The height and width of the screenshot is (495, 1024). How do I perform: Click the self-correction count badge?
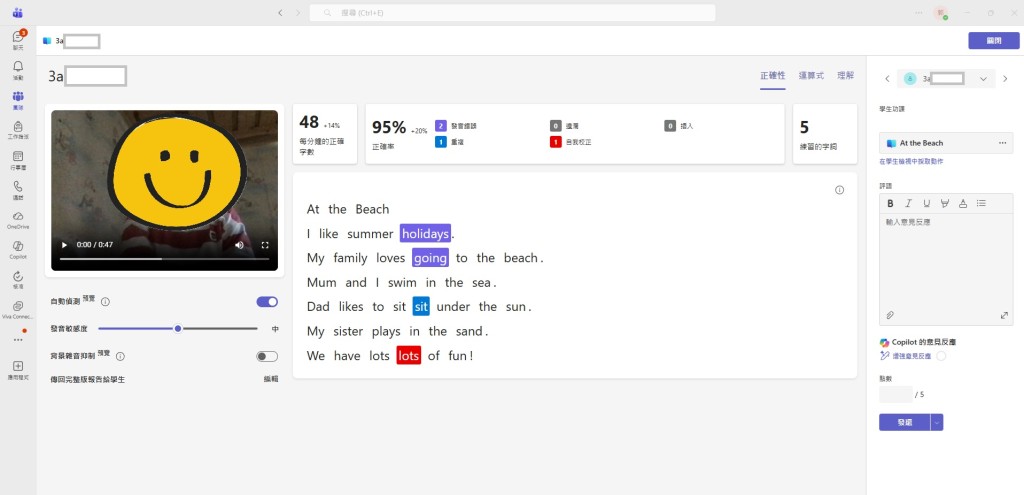point(556,142)
